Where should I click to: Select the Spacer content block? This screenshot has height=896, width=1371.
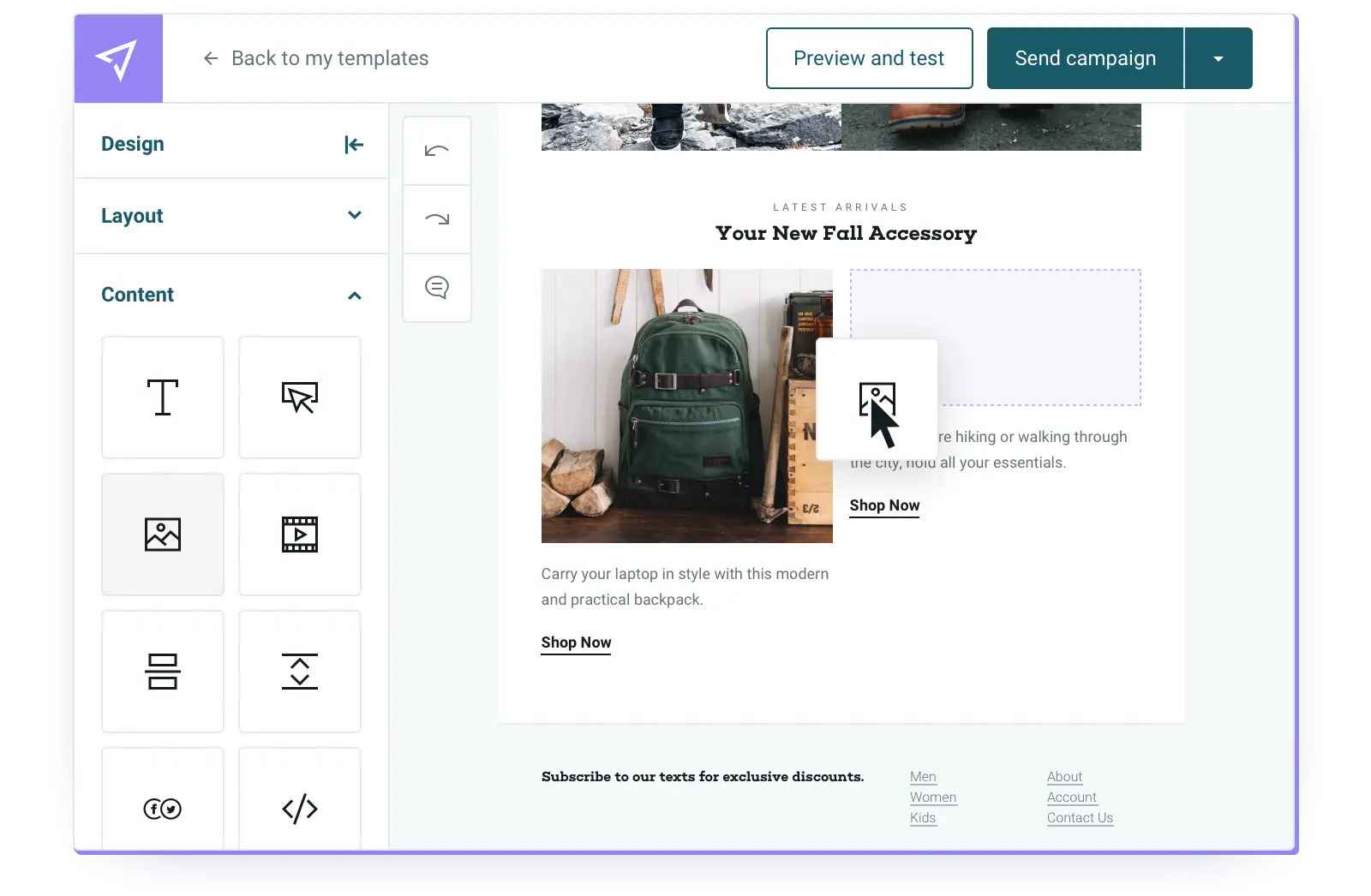tap(300, 672)
